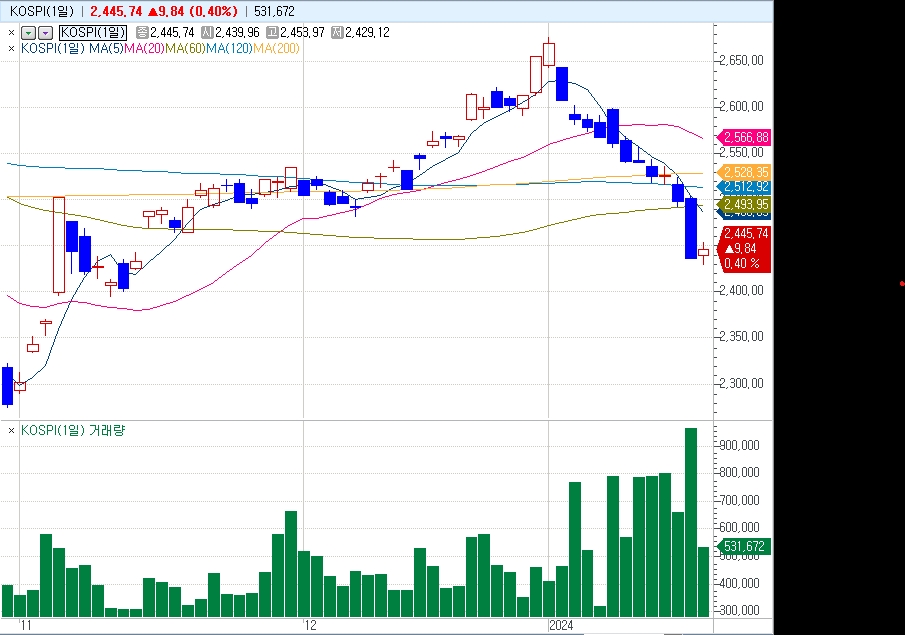Click the red current price 2,445.74 tag
Viewport: 905px width, 635px height.
(745, 233)
